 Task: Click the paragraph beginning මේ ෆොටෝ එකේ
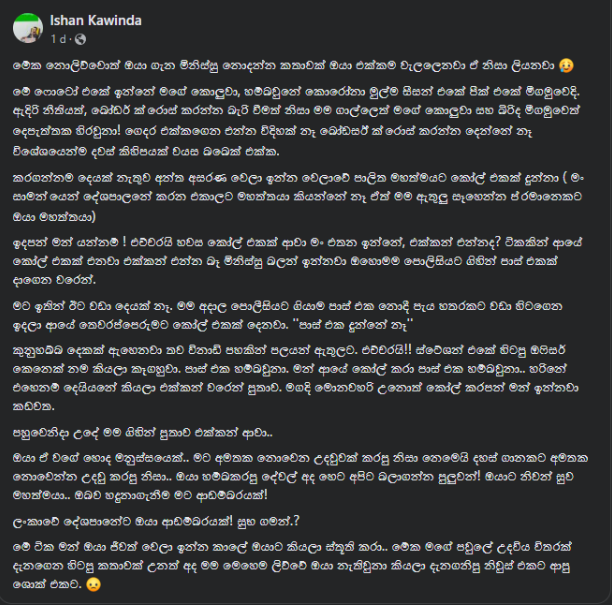click(x=297, y=121)
